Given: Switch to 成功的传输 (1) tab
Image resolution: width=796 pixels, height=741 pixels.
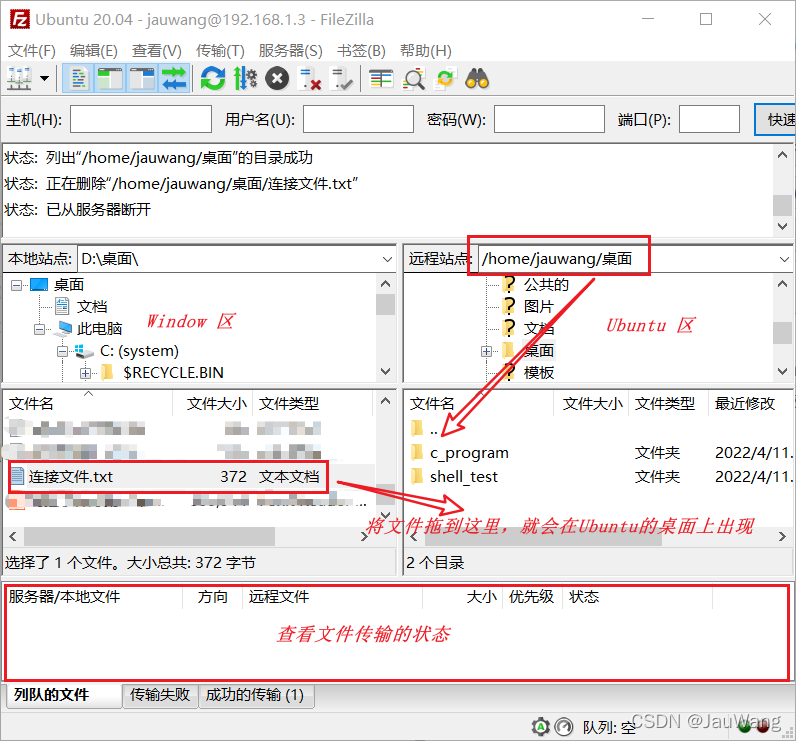Looking at the screenshot, I should tap(255, 695).
